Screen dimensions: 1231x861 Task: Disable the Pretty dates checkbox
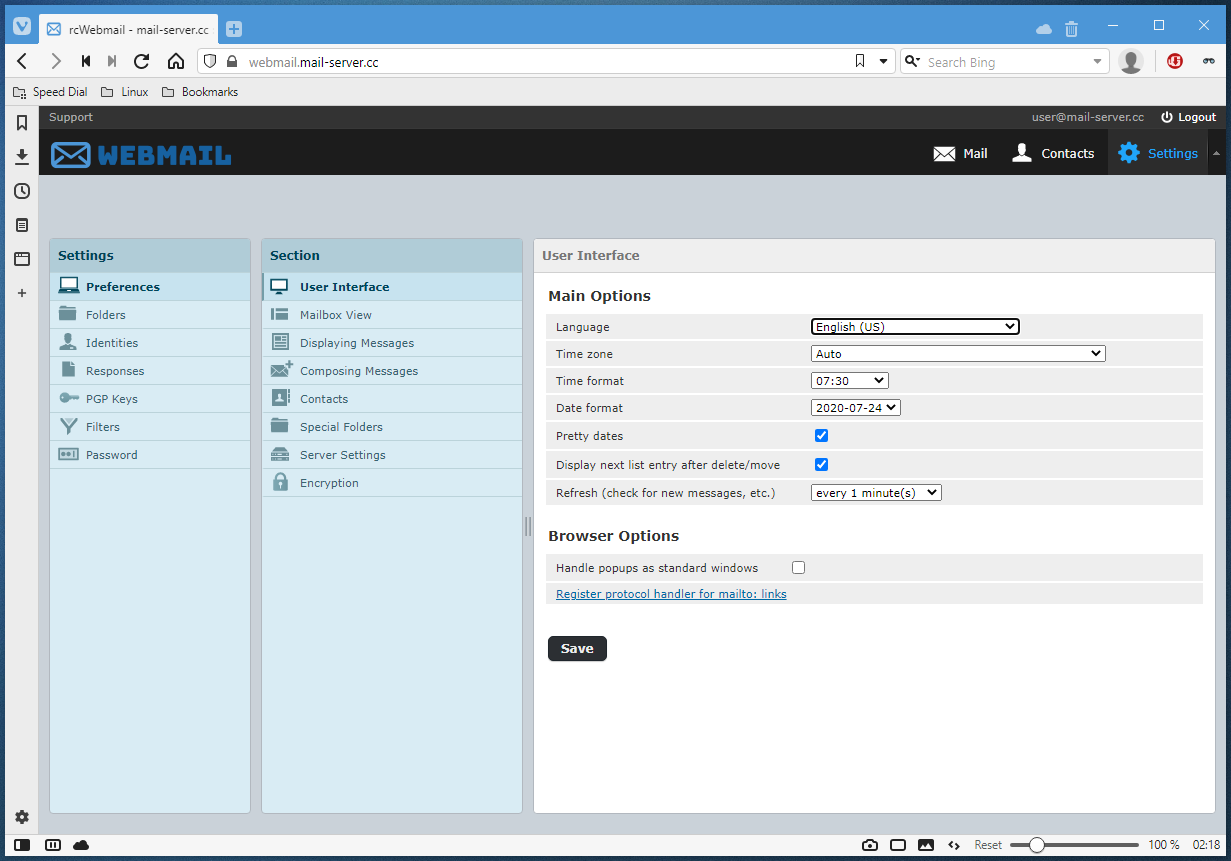click(x=822, y=436)
